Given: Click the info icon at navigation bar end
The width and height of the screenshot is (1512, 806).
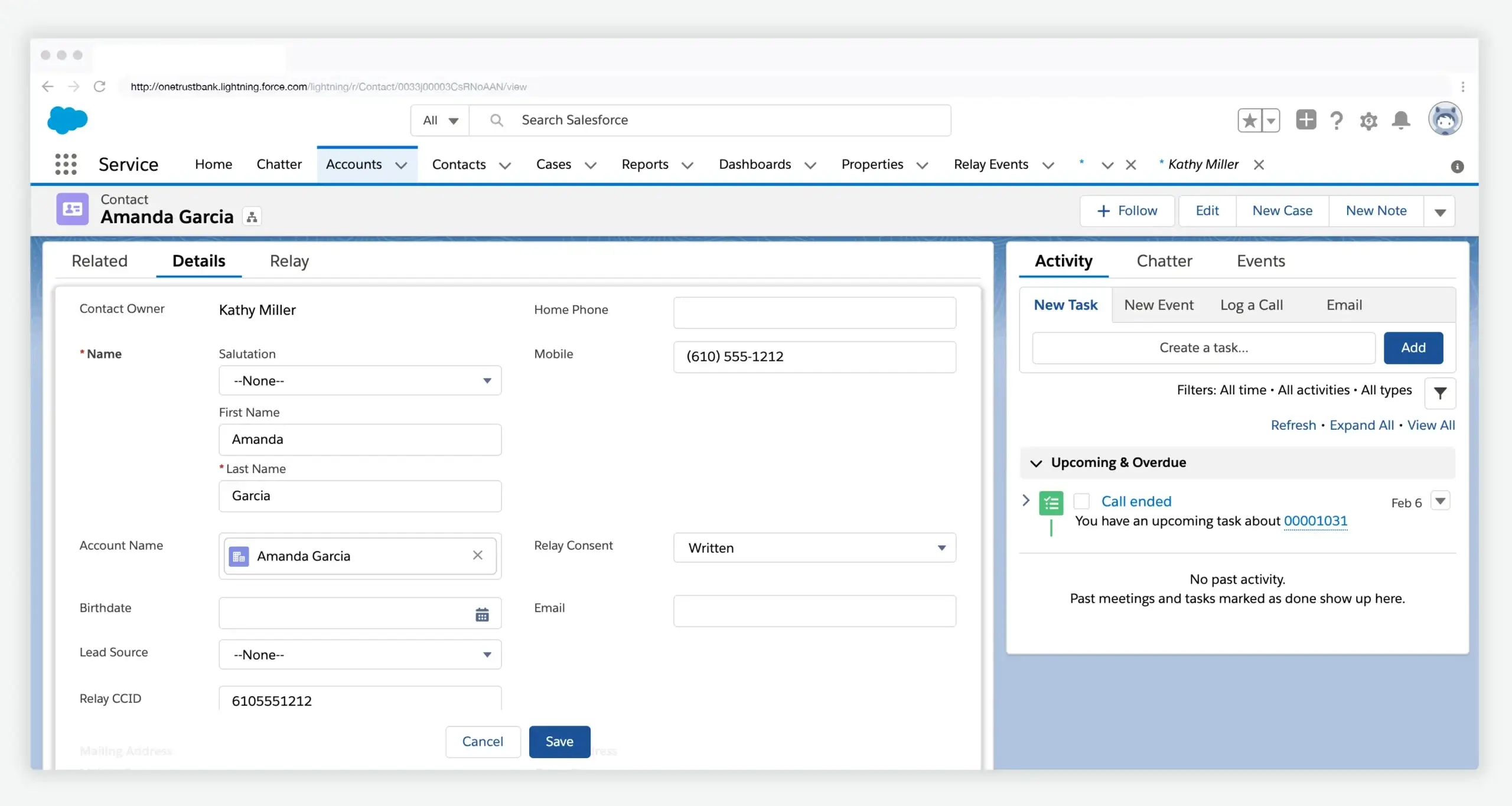Looking at the screenshot, I should coord(1457,167).
